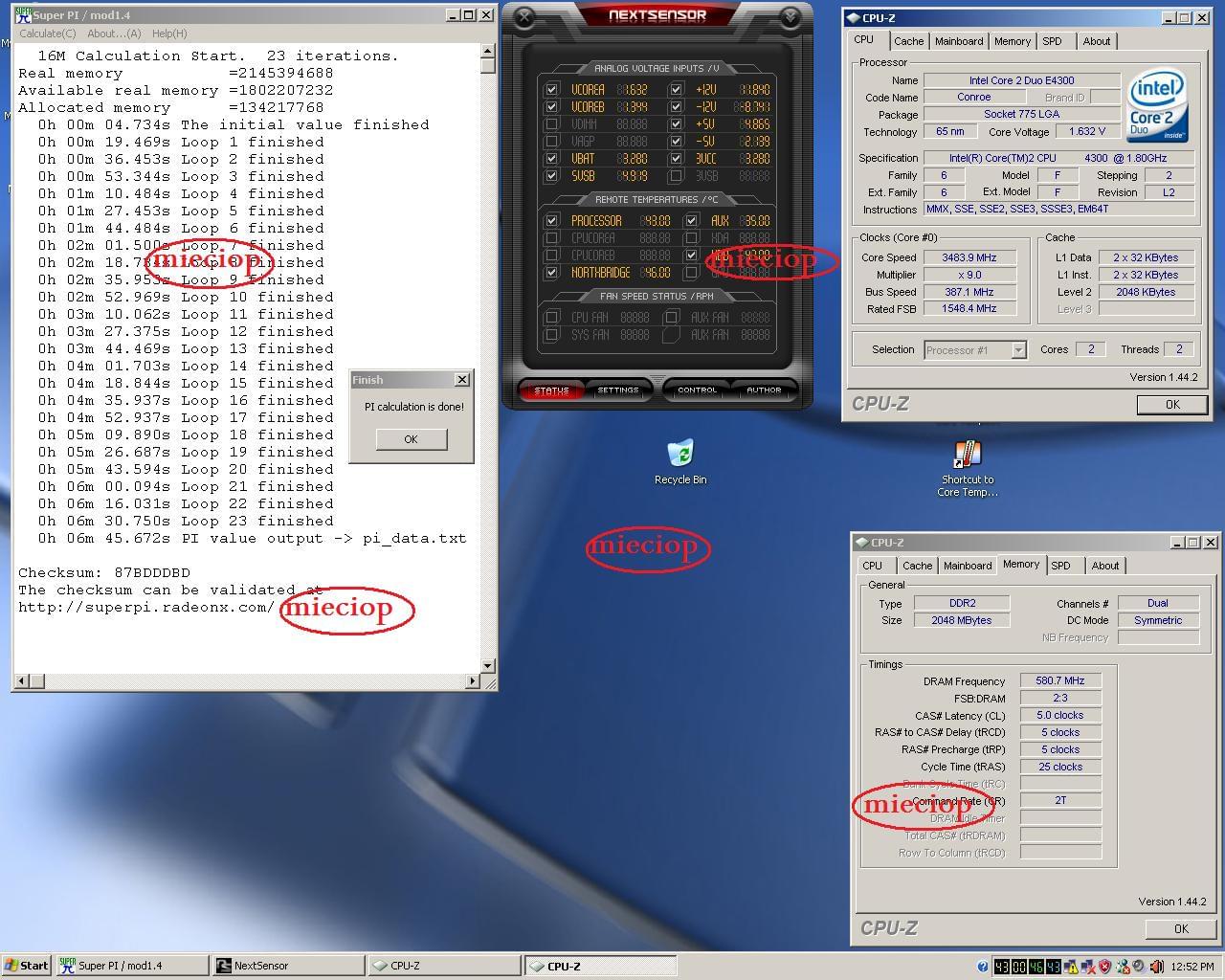1225x980 pixels.
Task: Toggle AUX temperature checkbox
Action: pos(692,221)
